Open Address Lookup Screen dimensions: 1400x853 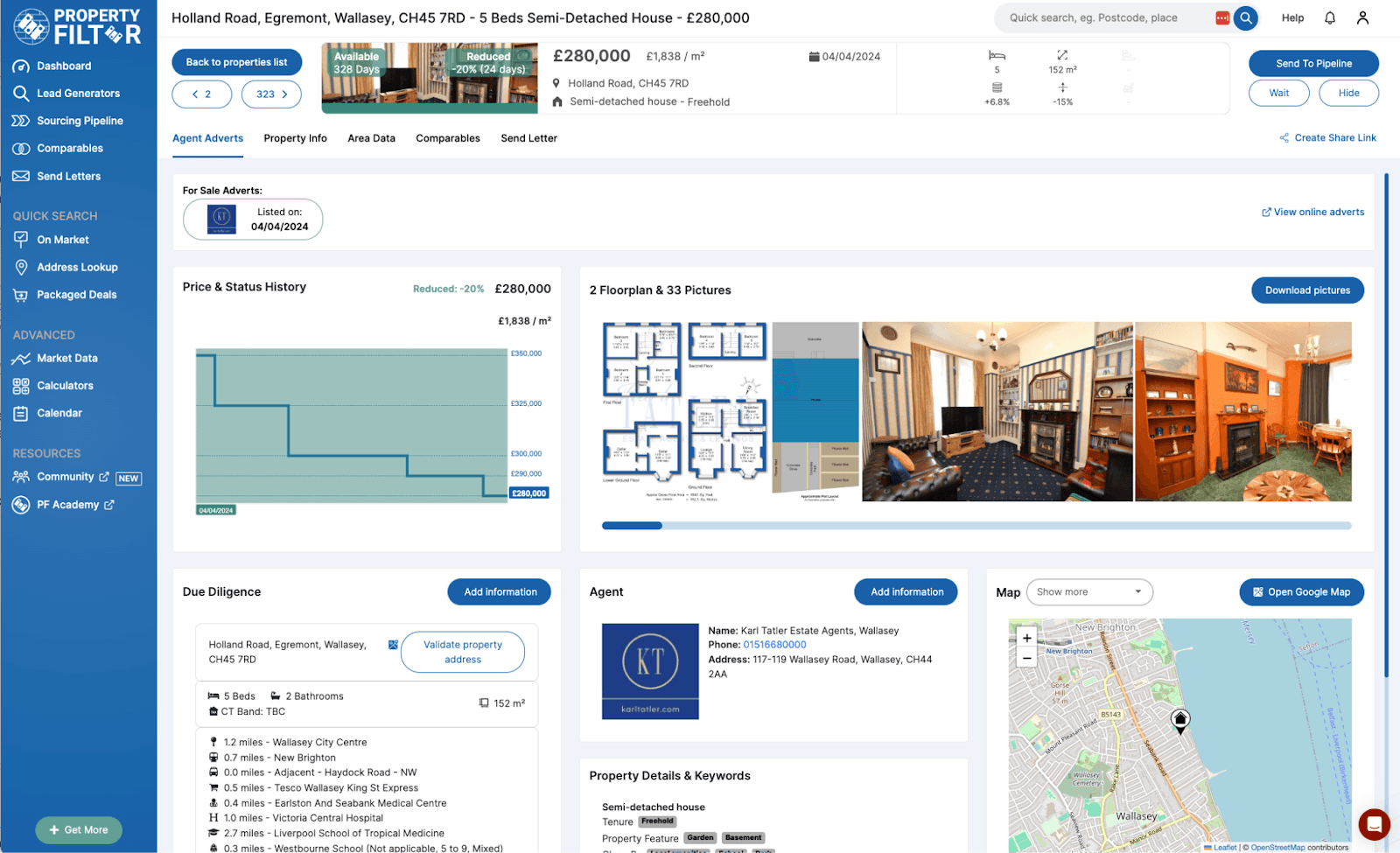pyautogui.click(x=66, y=268)
